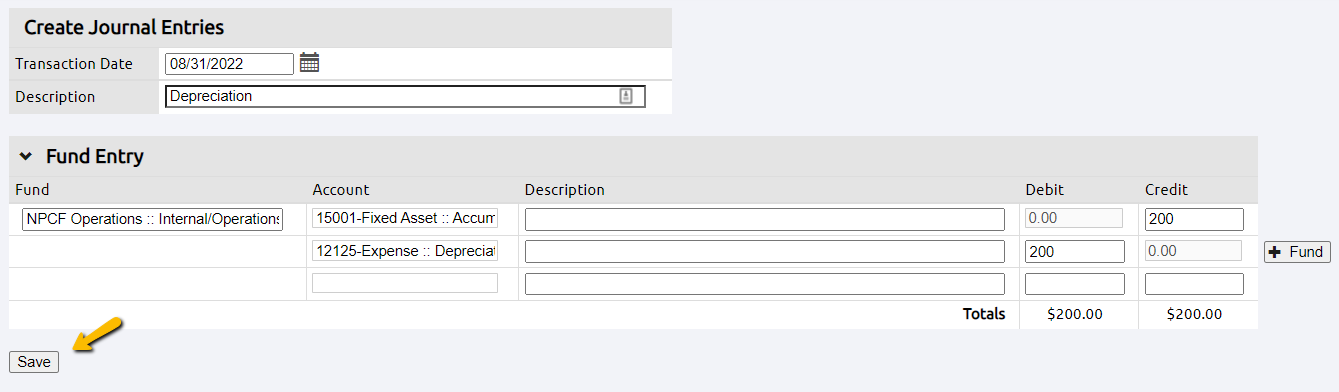Click the journal Description field containing Depreciation
1339x392 pixels.
pos(405,96)
